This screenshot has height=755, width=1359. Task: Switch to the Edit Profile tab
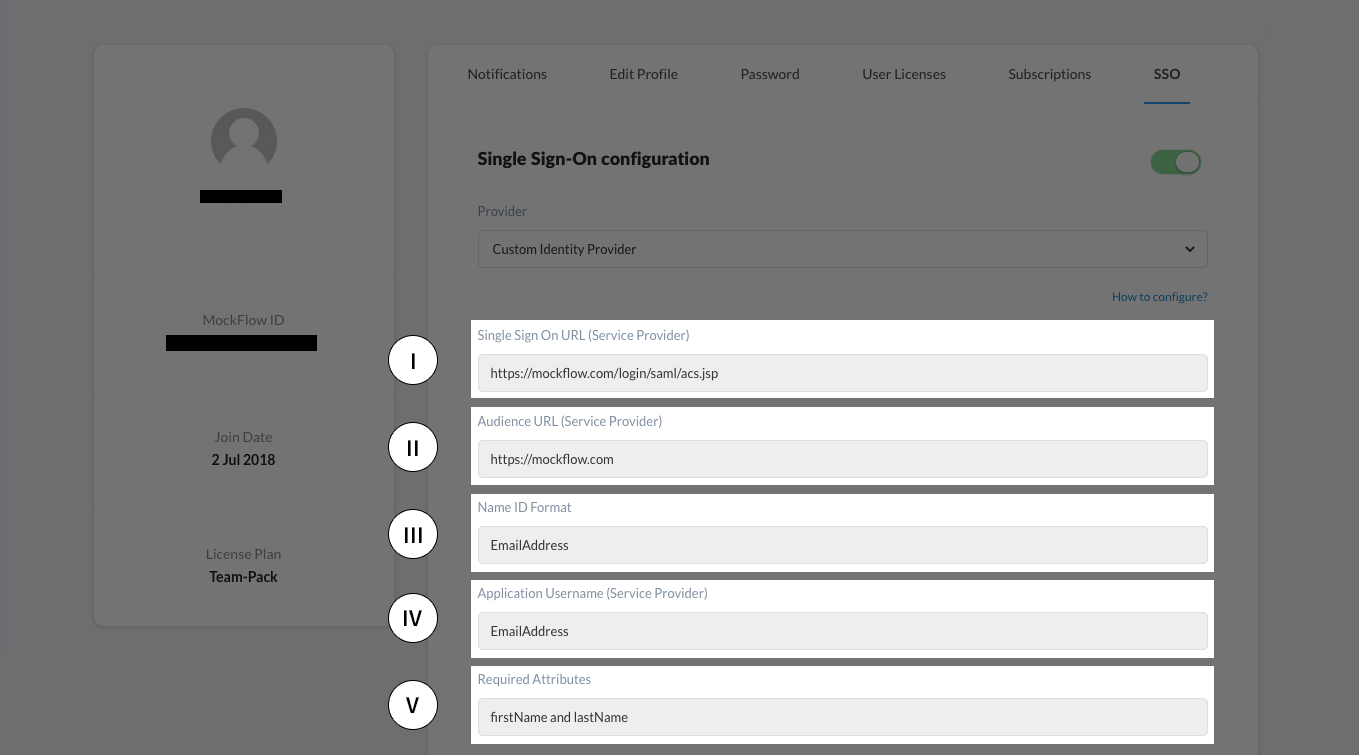643,74
